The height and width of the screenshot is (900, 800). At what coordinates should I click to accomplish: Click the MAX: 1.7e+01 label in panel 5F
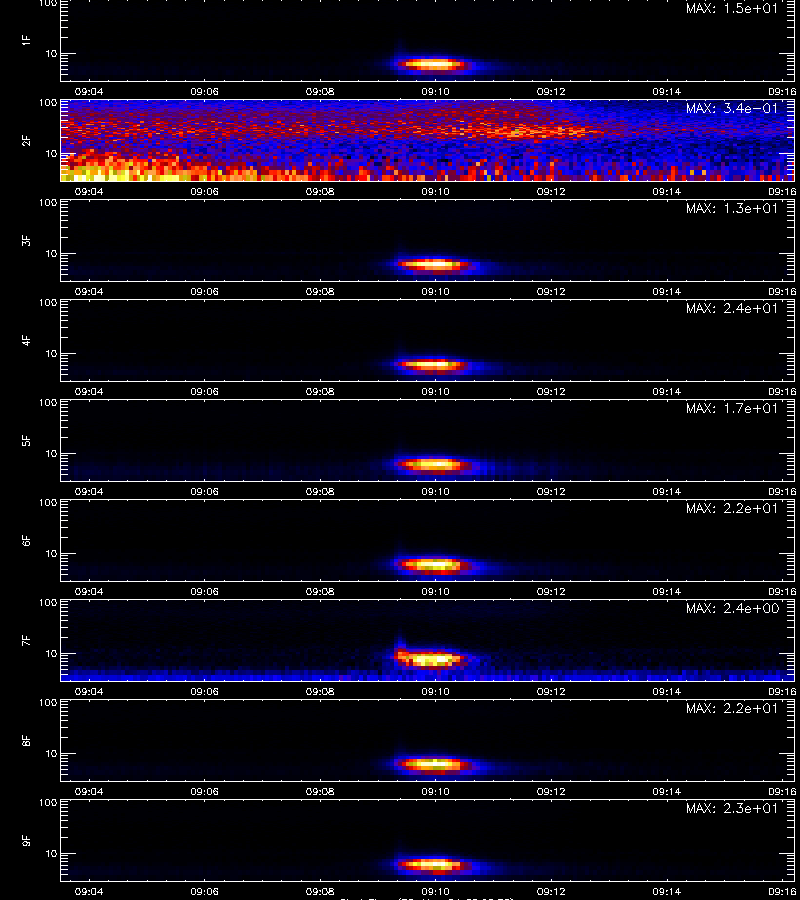click(732, 408)
